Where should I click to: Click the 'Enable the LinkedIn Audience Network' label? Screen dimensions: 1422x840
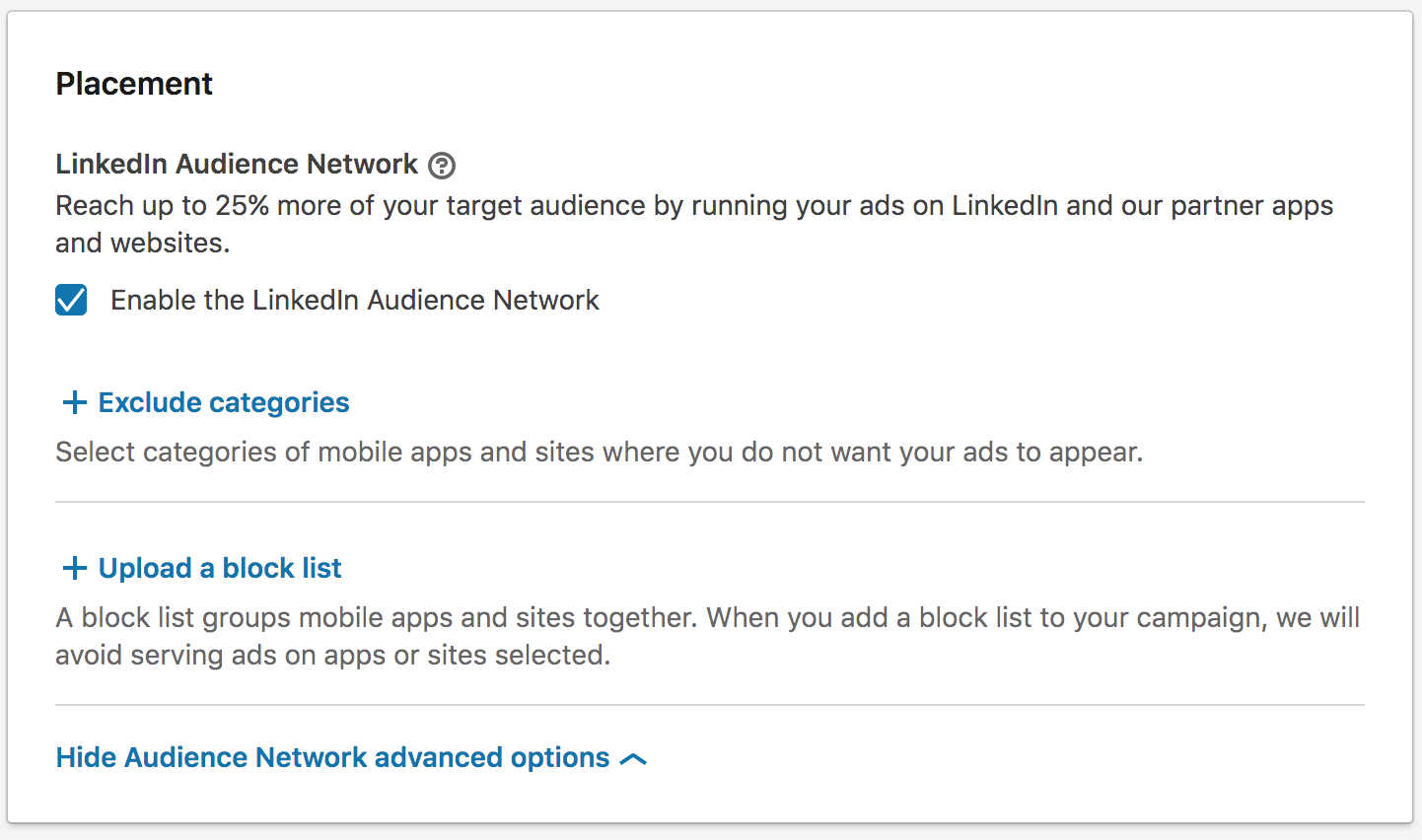point(354,300)
